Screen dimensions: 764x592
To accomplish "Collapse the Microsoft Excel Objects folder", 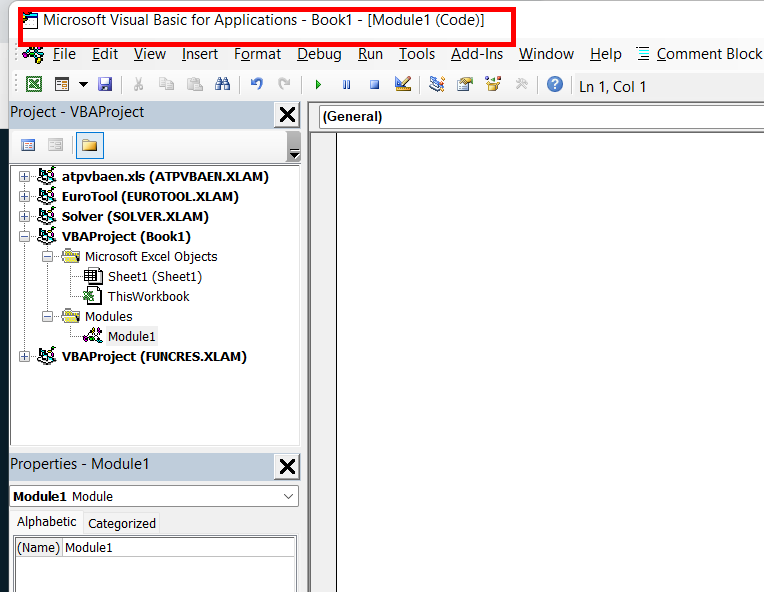I will click(47, 256).
